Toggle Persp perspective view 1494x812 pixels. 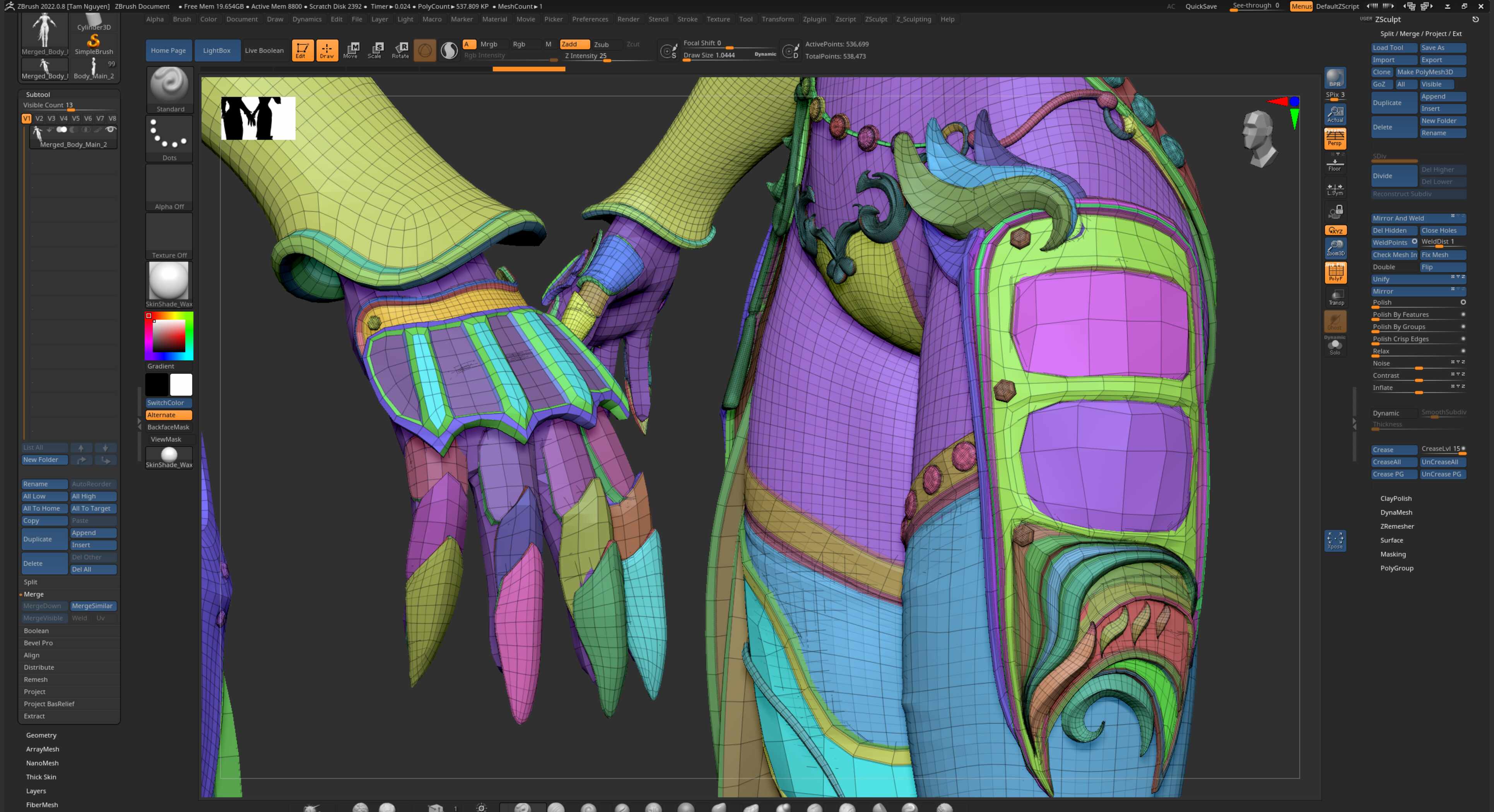tap(1335, 138)
